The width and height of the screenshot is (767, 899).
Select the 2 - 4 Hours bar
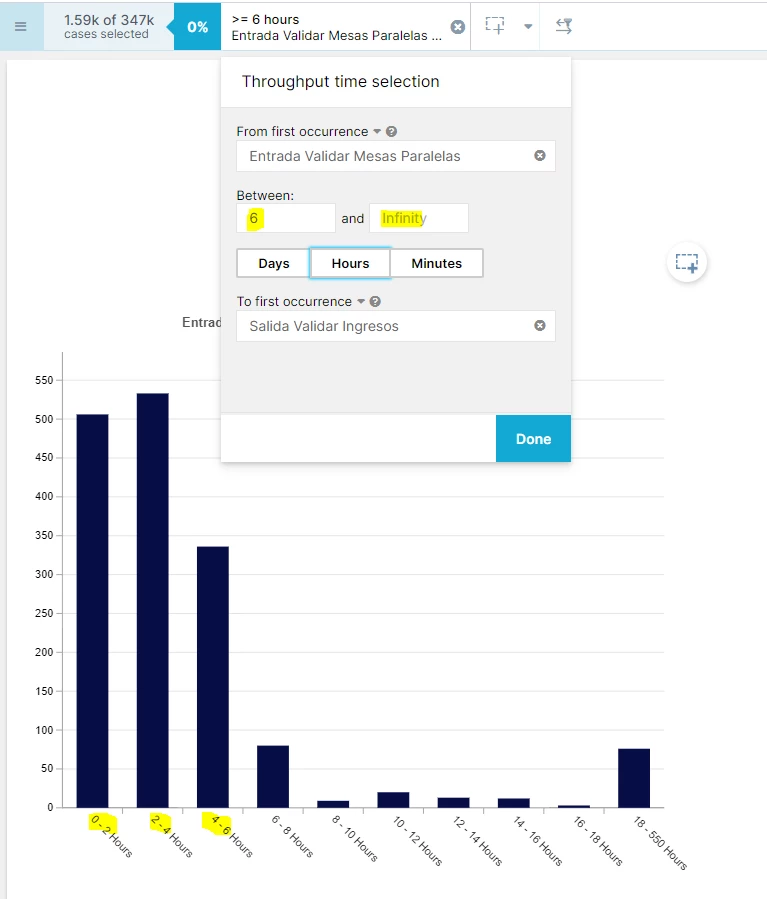click(152, 600)
